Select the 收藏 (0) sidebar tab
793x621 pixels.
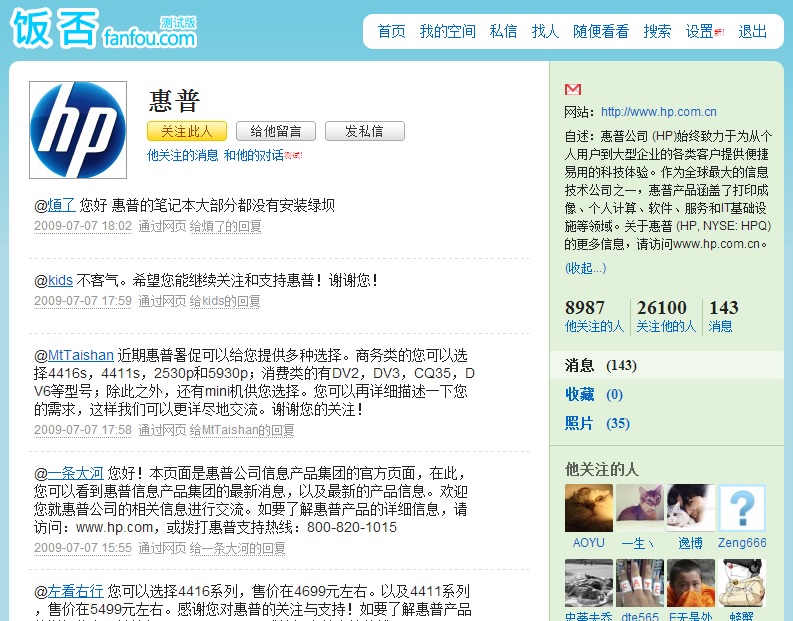tap(594, 394)
